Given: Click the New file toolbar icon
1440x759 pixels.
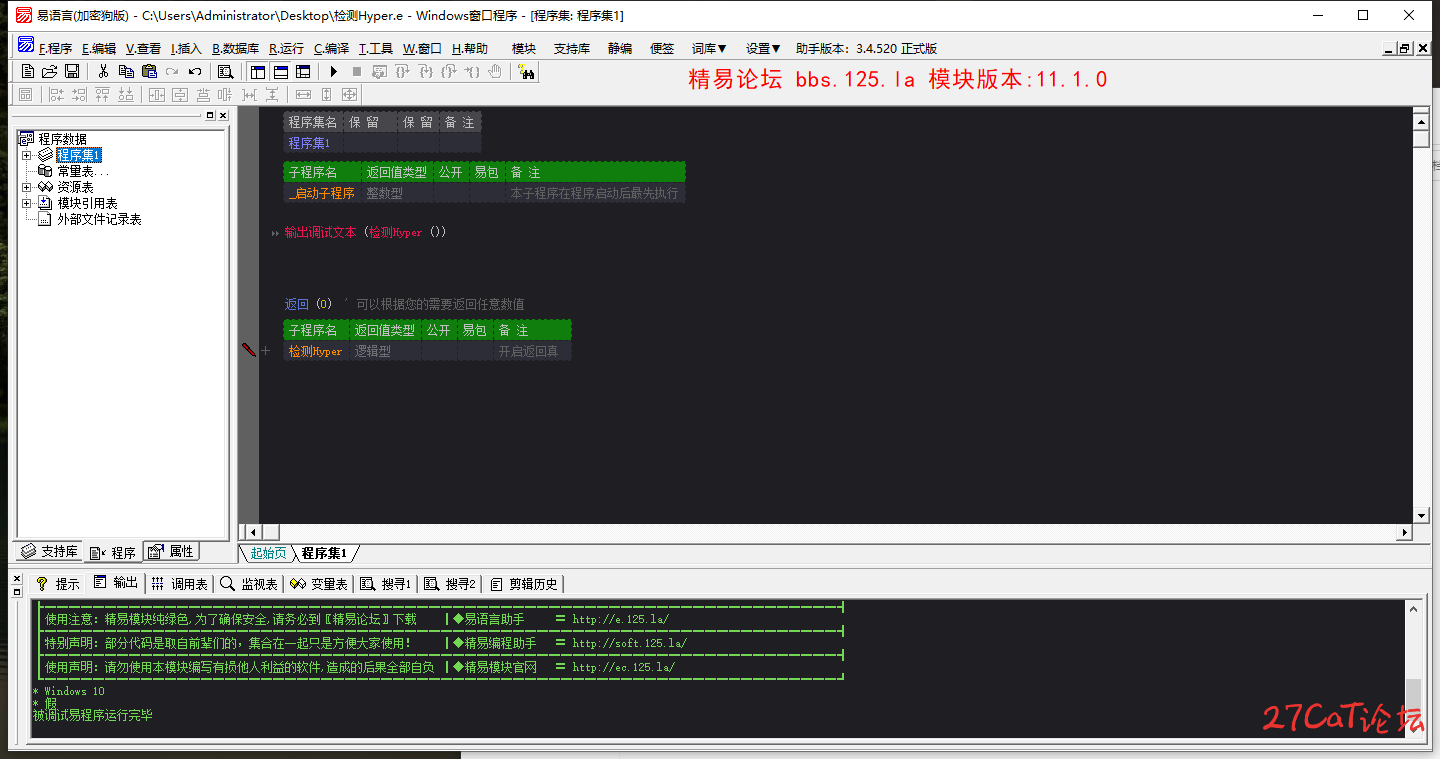Looking at the screenshot, I should (28, 71).
